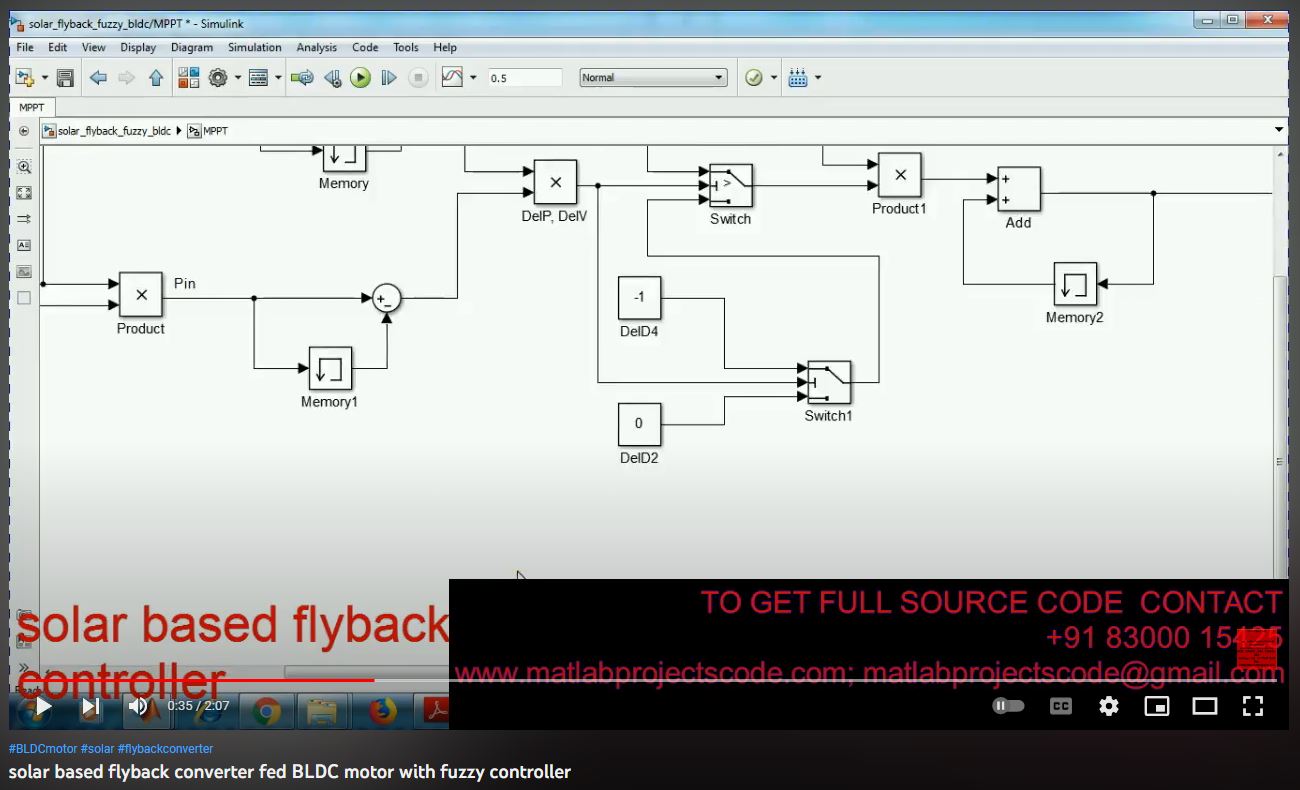
Task: Expand the Build Model dropdown arrow
Action: point(818,78)
